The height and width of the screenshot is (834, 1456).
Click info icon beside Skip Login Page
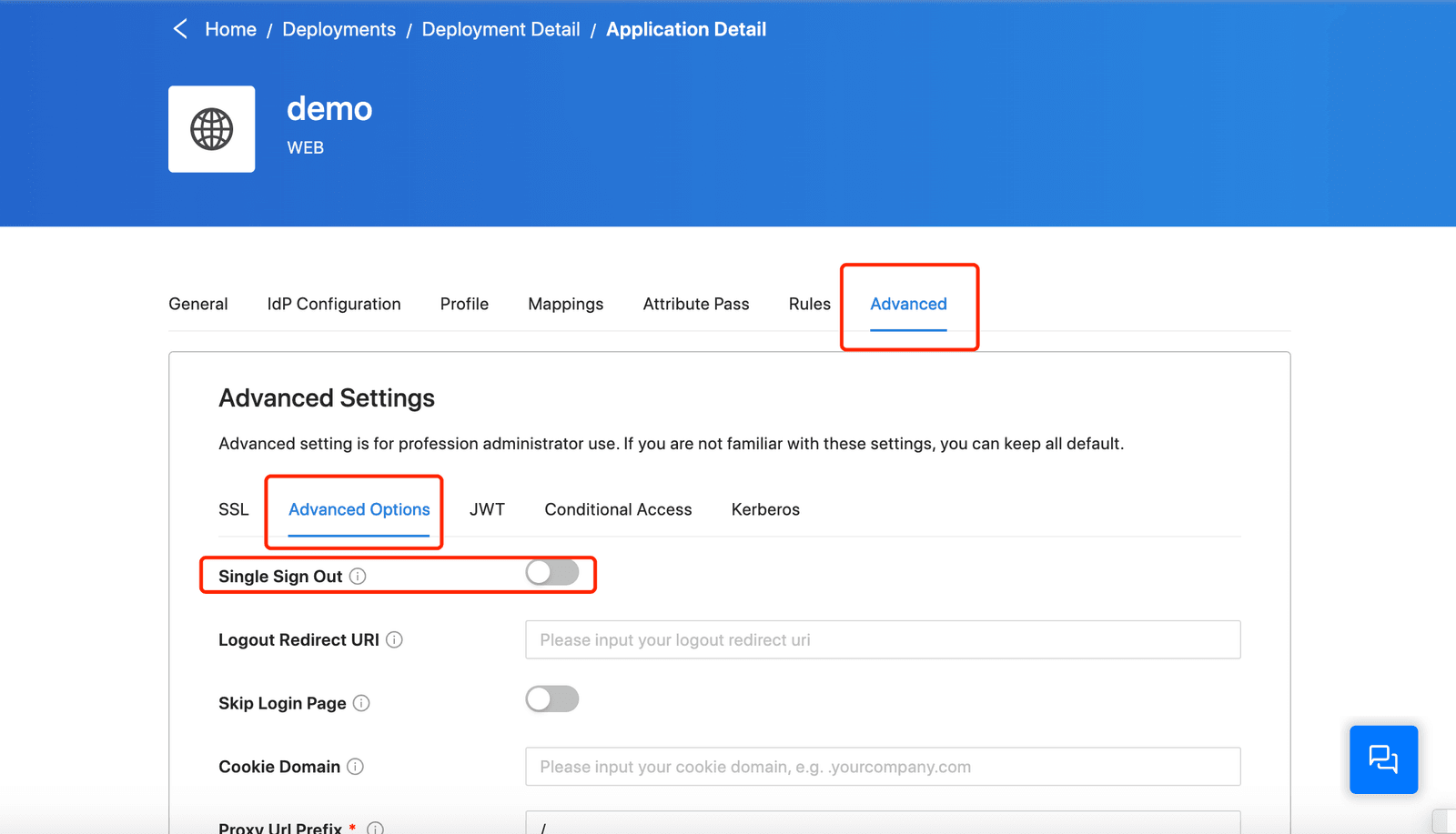tap(361, 703)
